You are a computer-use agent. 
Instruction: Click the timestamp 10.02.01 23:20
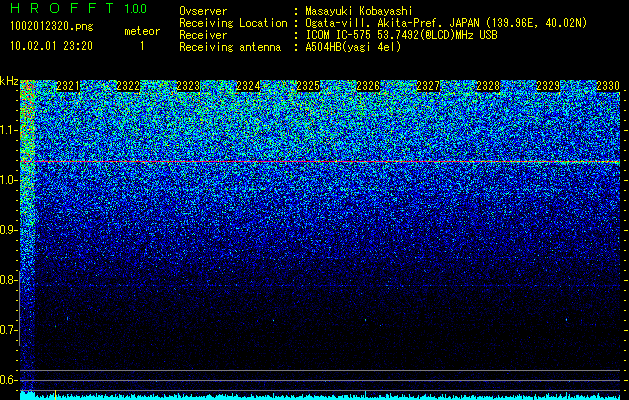coord(51,46)
